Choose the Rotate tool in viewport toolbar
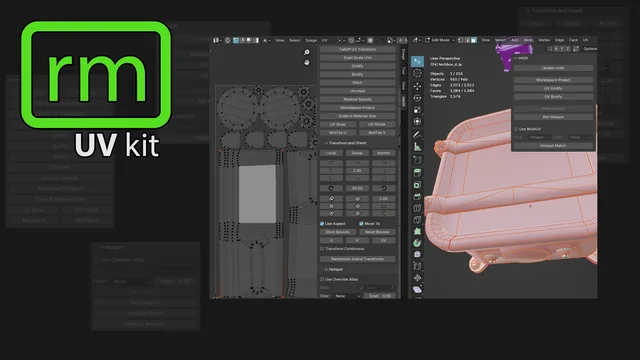The image size is (640, 360). 417,98
